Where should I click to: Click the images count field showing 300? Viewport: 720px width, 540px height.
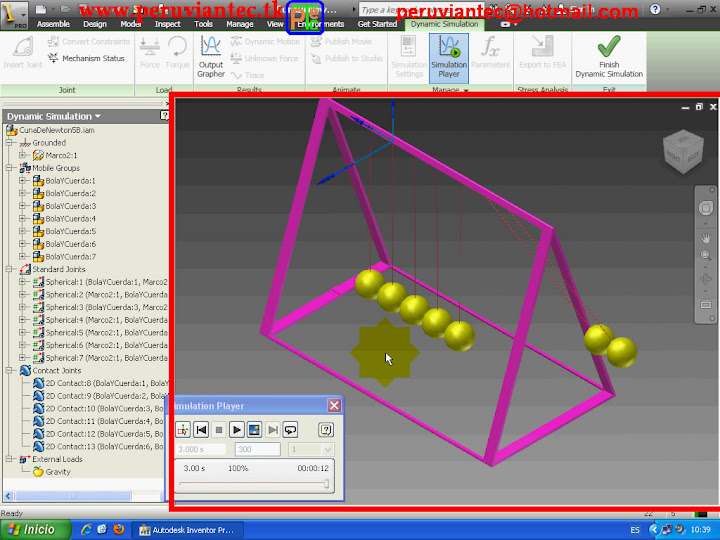[x=258, y=449]
